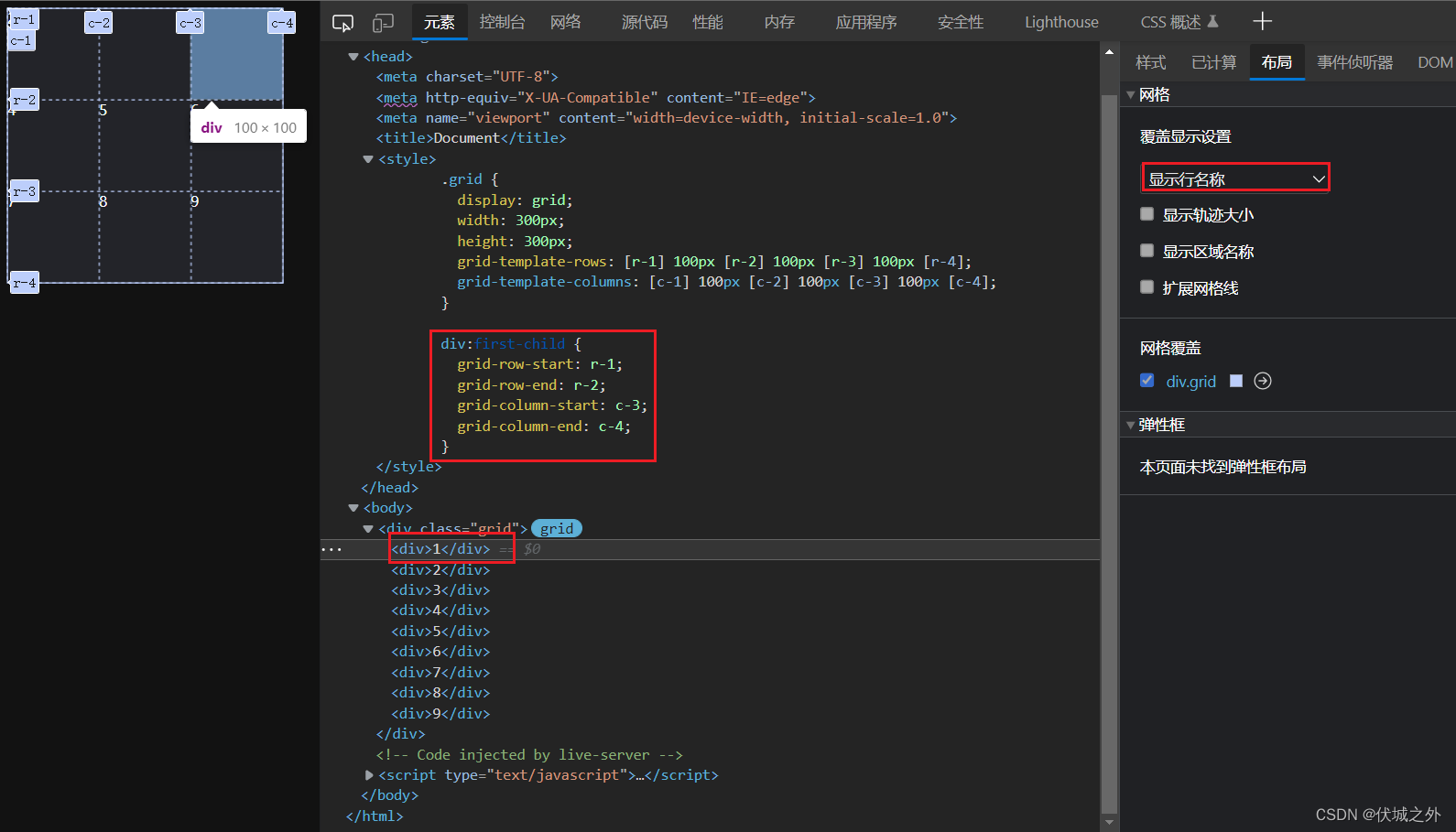Activate the inspect element picker icon

[343, 23]
